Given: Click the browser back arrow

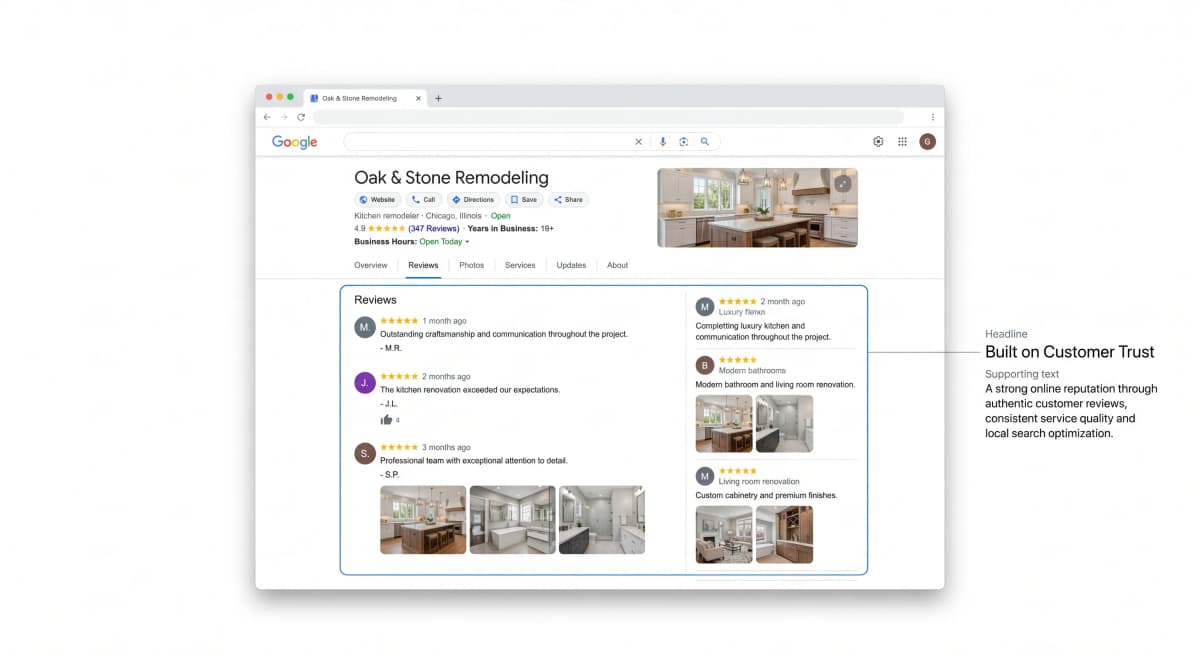Looking at the screenshot, I should [267, 117].
